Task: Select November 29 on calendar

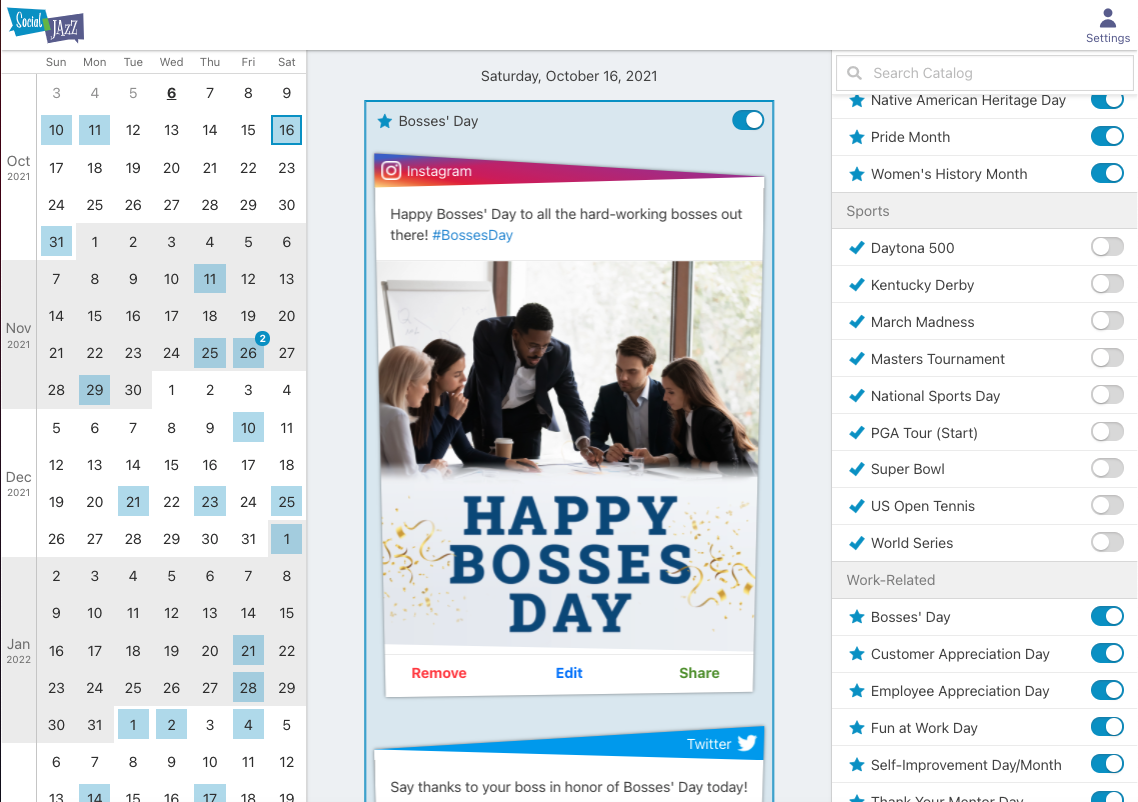Action: 94,390
